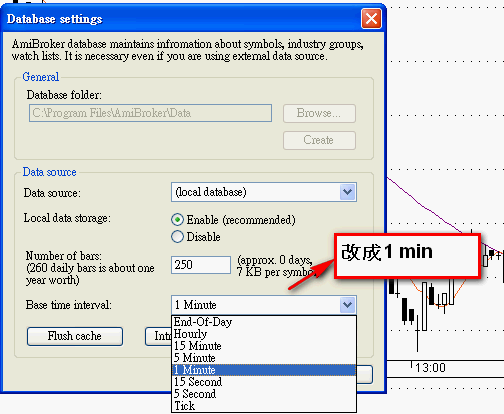Choose 15 Second interval option
This screenshot has height=414, width=504.
point(264,382)
